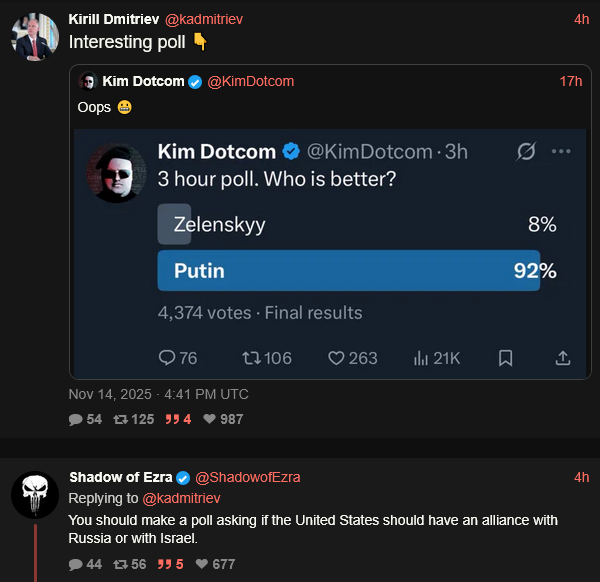Screen dimensions: 600x582
Task: Click Grok slash-circle icon in embedded tweet
Action: (x=525, y=152)
